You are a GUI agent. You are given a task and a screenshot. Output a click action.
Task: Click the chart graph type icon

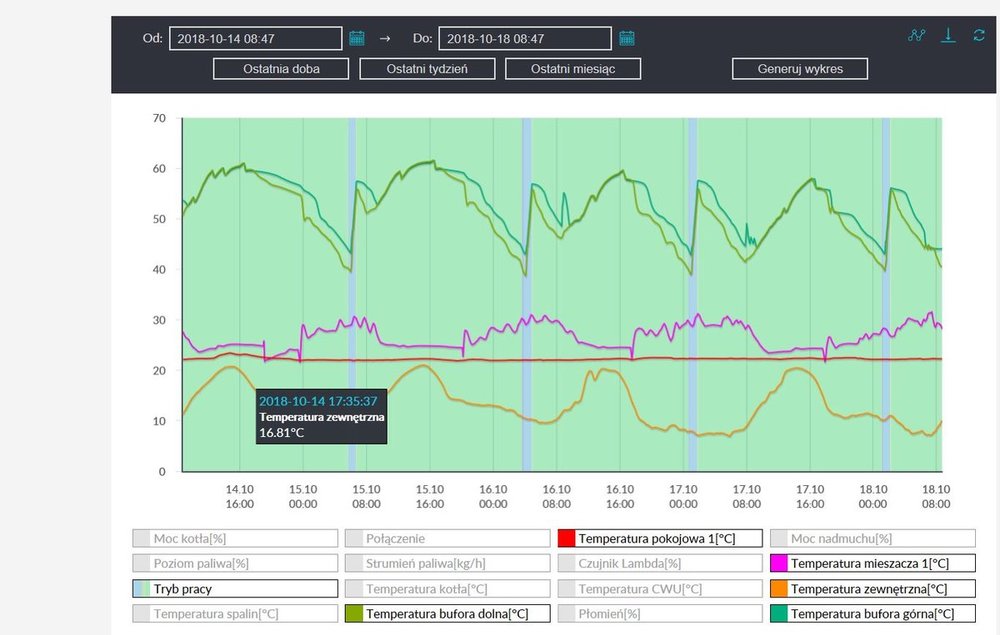(916, 35)
